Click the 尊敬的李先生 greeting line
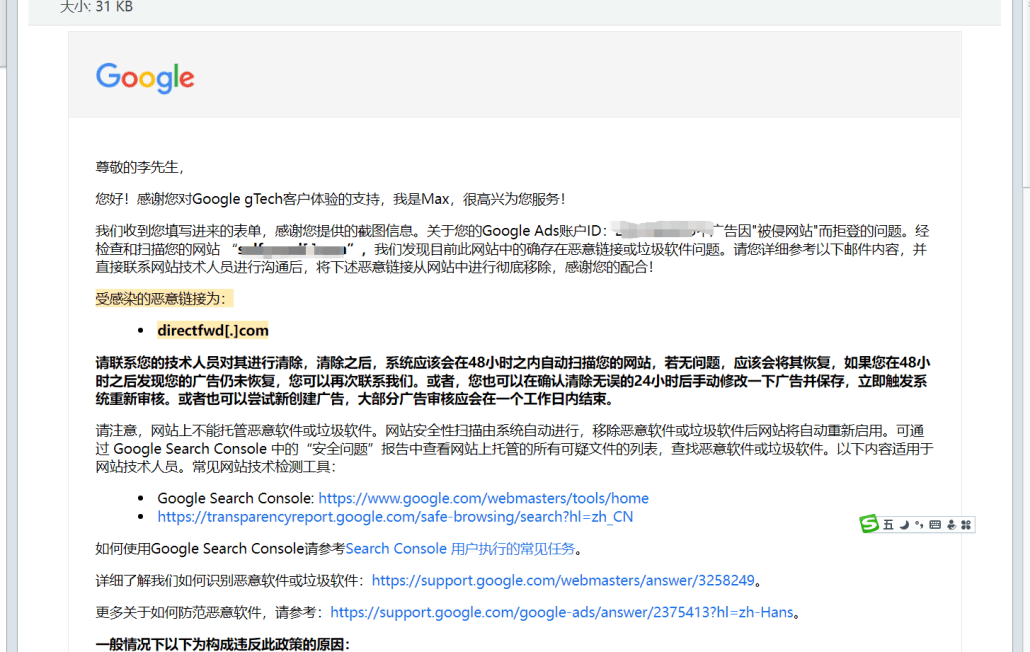Image resolution: width=1030 pixels, height=652 pixels. (139, 167)
